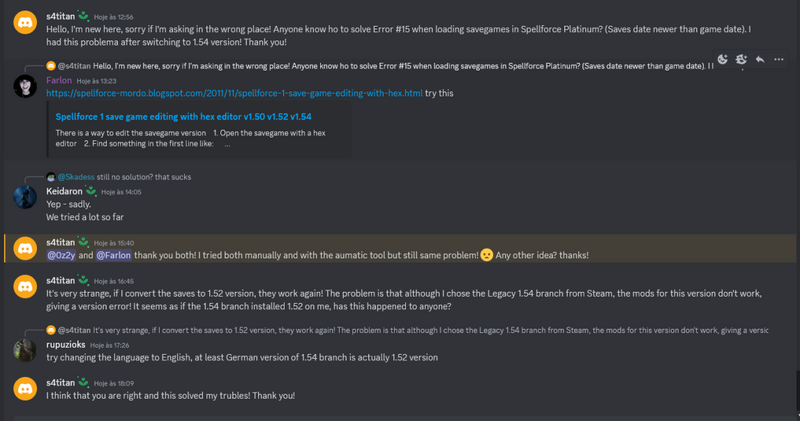Click Keidaron's profile avatar
This screenshot has width=800, height=421.
(25, 197)
